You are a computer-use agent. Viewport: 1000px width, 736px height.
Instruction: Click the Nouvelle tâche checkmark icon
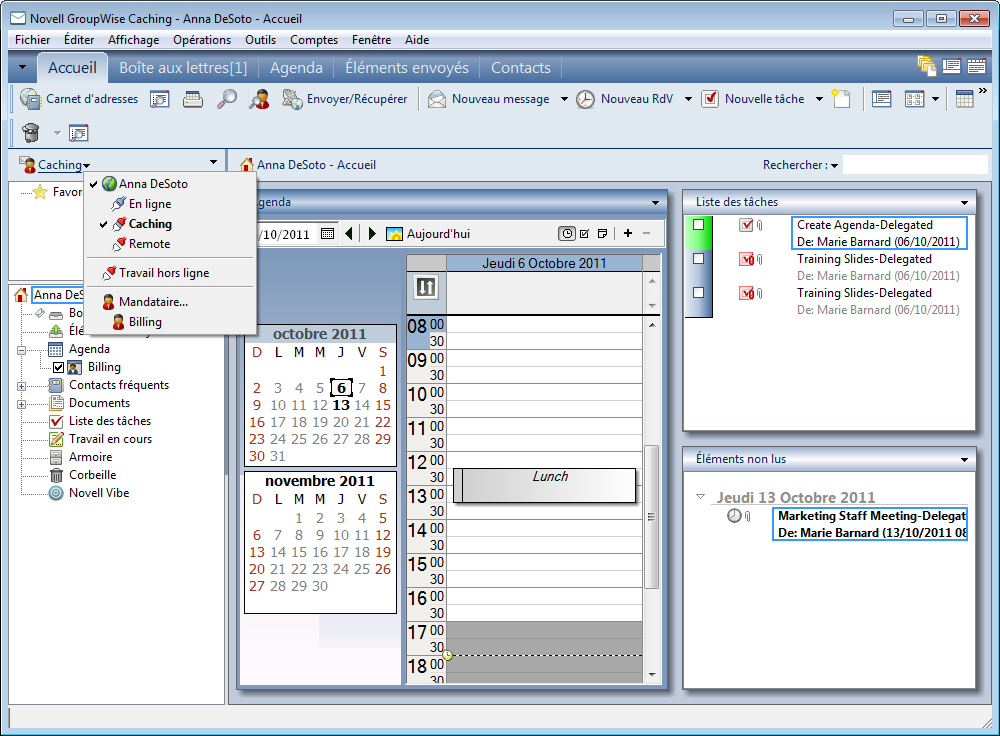click(710, 99)
